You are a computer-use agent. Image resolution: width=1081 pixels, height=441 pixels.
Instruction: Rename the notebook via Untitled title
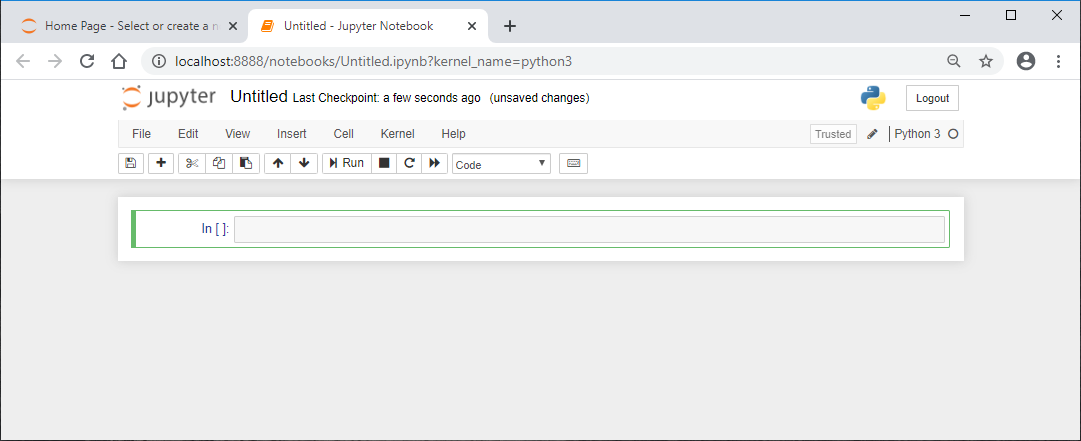click(259, 96)
